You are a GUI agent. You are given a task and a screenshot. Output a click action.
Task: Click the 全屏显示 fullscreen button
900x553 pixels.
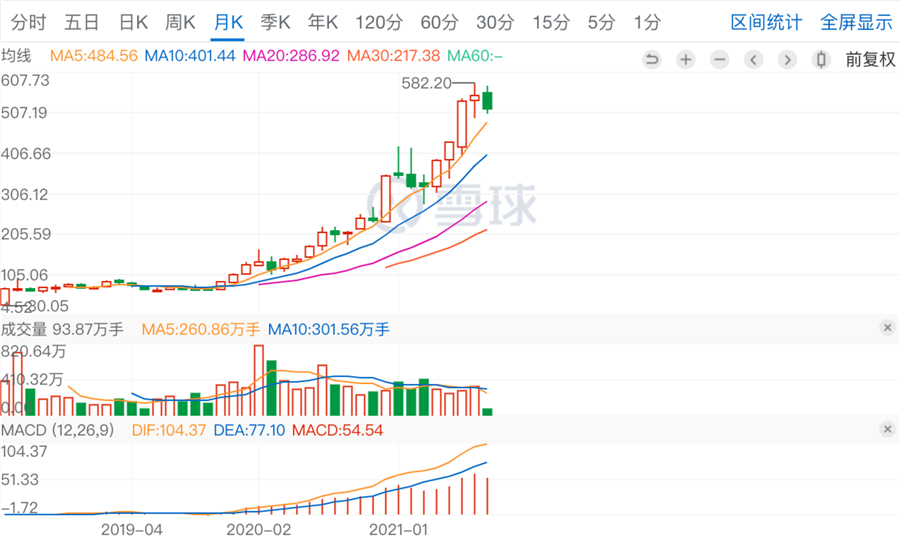(x=856, y=22)
